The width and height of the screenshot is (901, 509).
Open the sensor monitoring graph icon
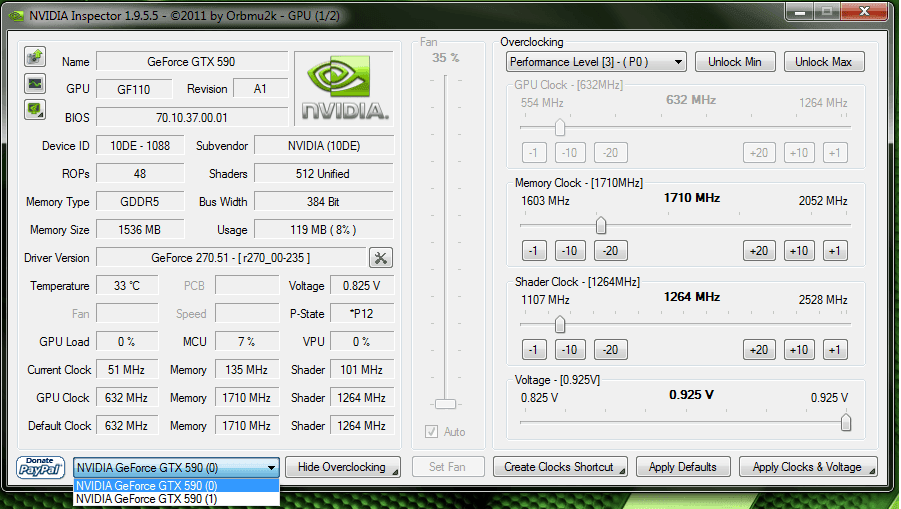point(35,83)
